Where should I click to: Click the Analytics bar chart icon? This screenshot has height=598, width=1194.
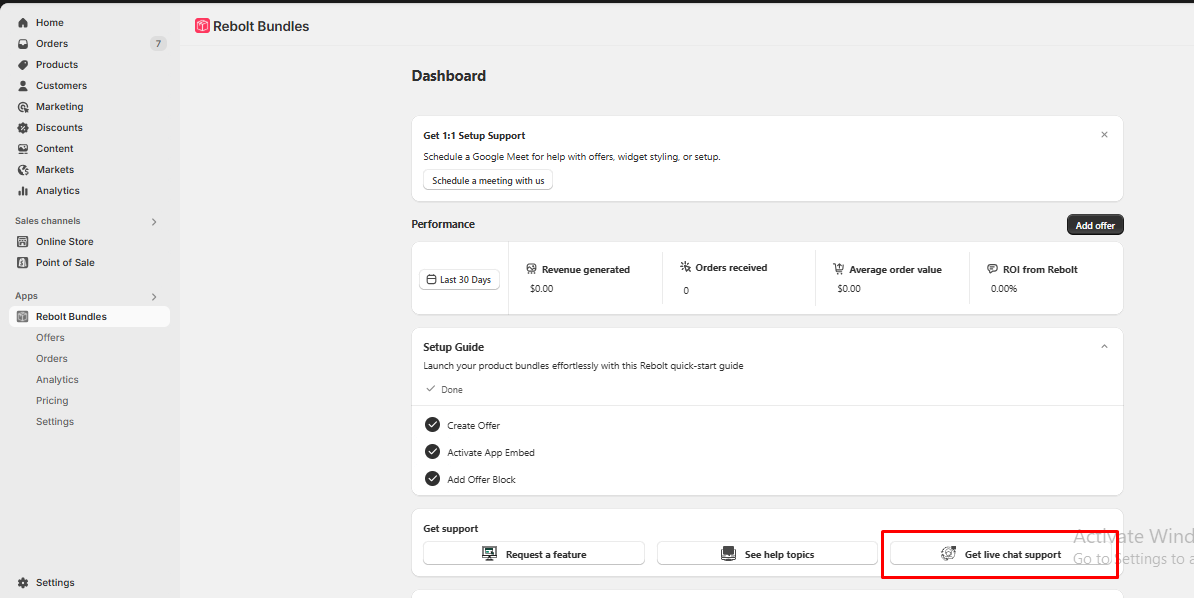click(x=23, y=191)
